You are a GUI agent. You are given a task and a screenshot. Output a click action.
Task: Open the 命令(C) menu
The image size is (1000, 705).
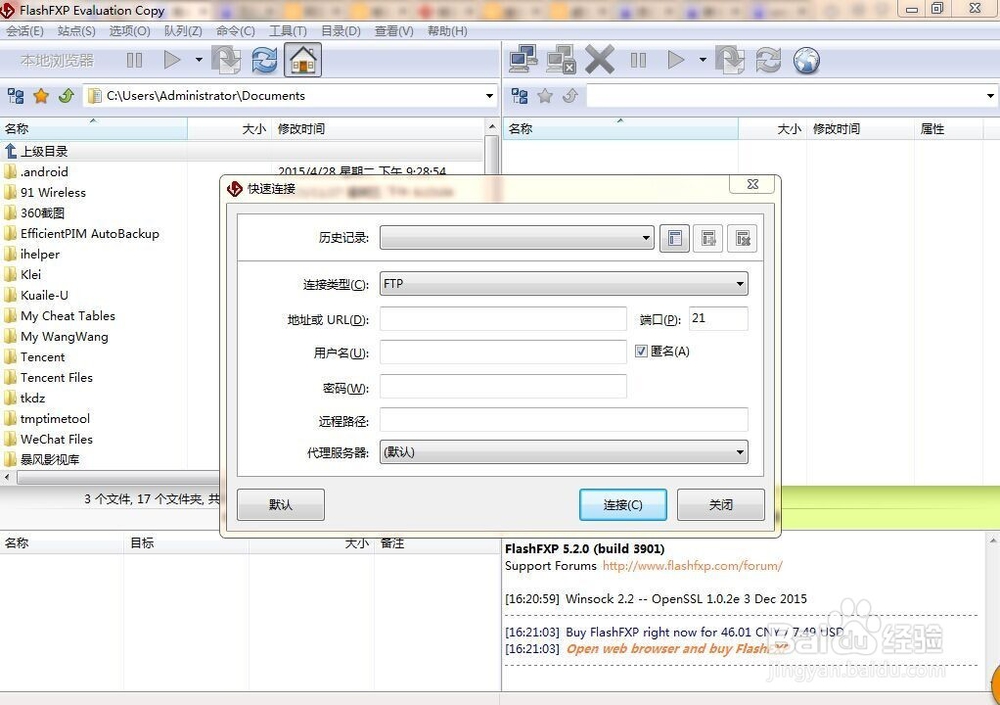point(235,31)
